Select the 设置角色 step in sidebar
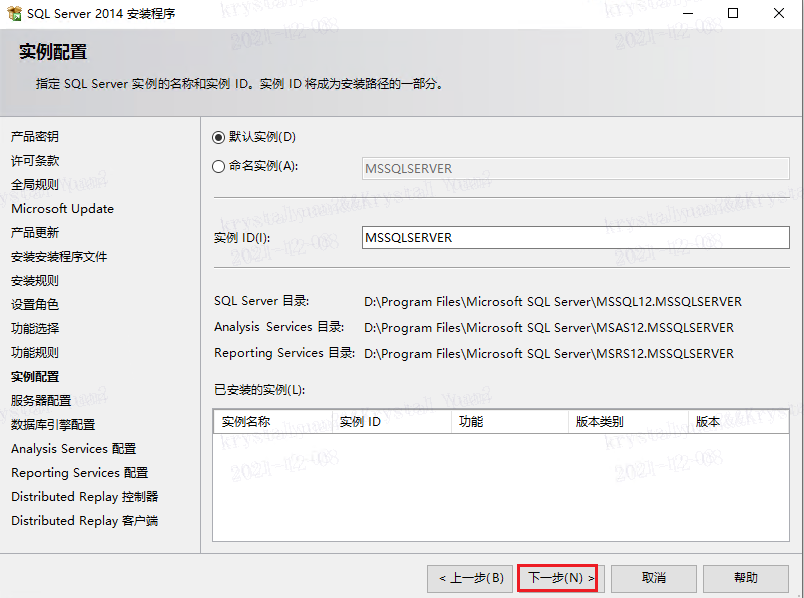 point(35,305)
